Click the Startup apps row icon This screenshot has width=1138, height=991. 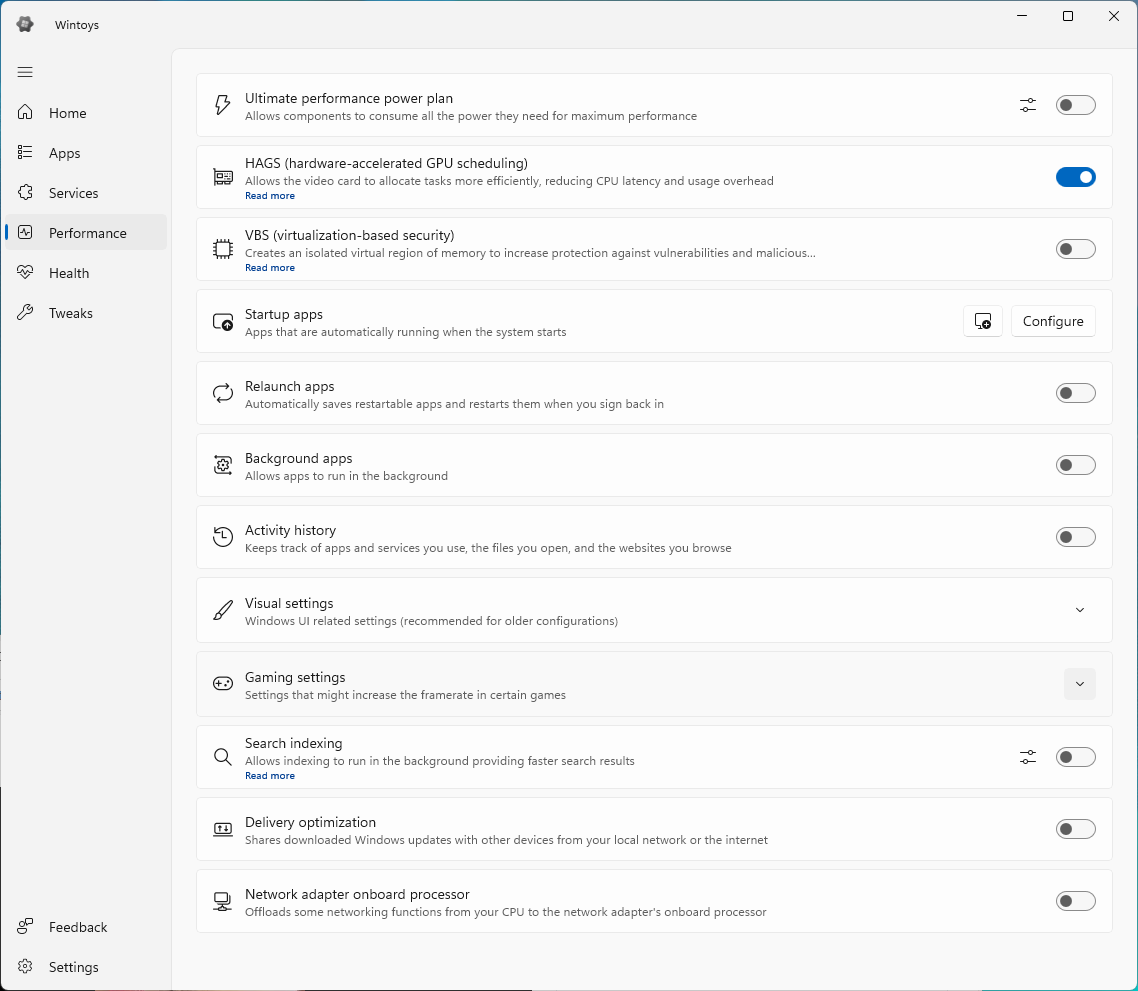(223, 322)
